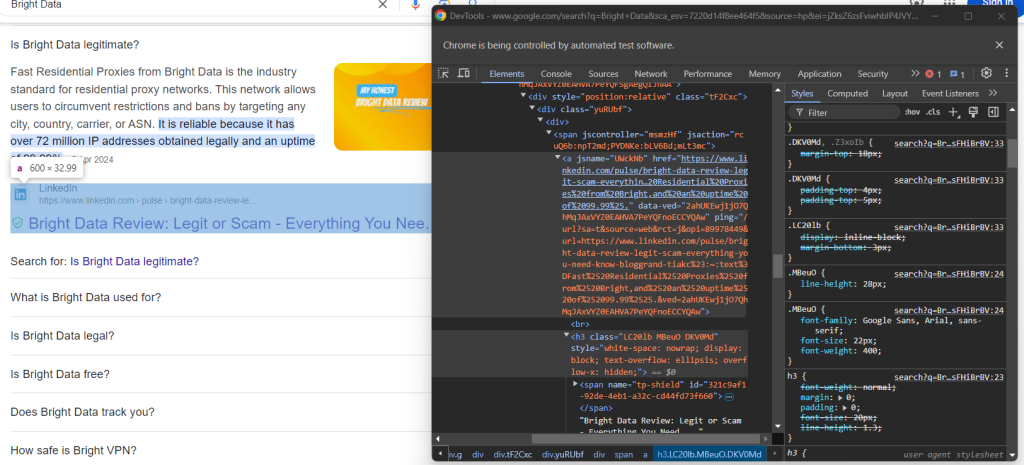Image resolution: width=1024 pixels, height=465 pixels.
Task: Add new style rule plus icon
Action: point(954,112)
